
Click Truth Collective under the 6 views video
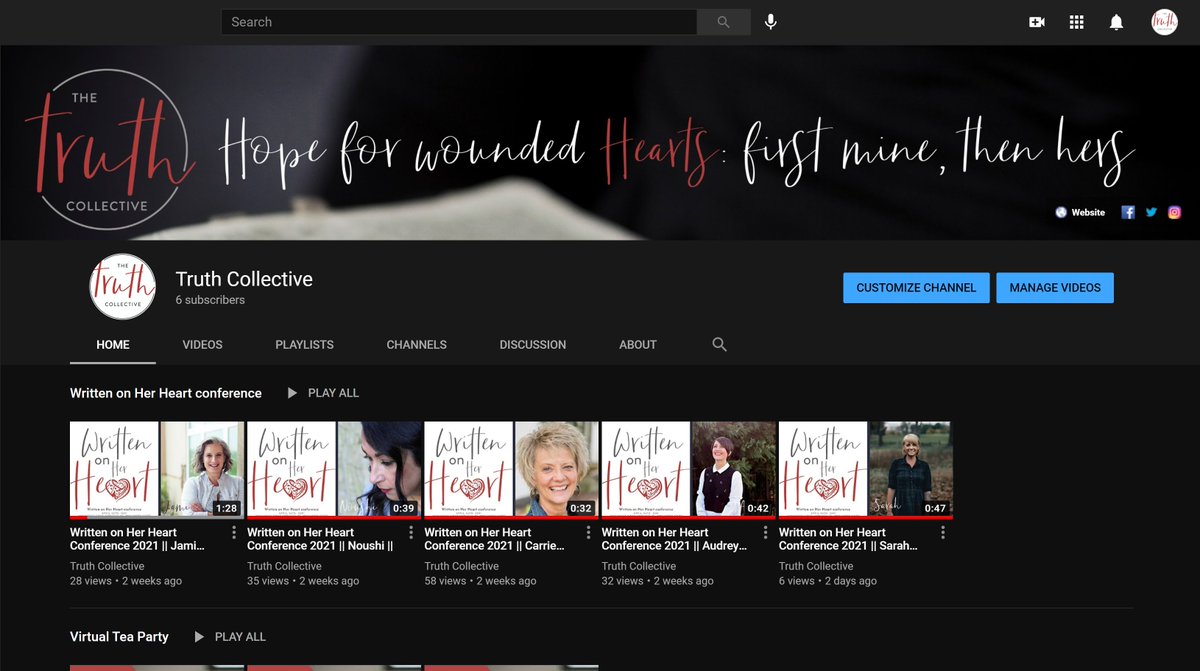click(x=816, y=566)
